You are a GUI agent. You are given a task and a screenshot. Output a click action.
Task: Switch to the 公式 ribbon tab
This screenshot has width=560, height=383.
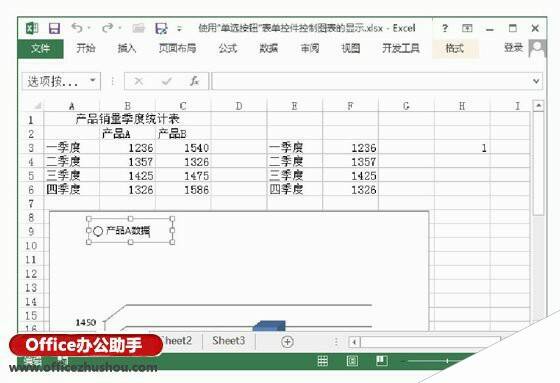click(x=228, y=48)
